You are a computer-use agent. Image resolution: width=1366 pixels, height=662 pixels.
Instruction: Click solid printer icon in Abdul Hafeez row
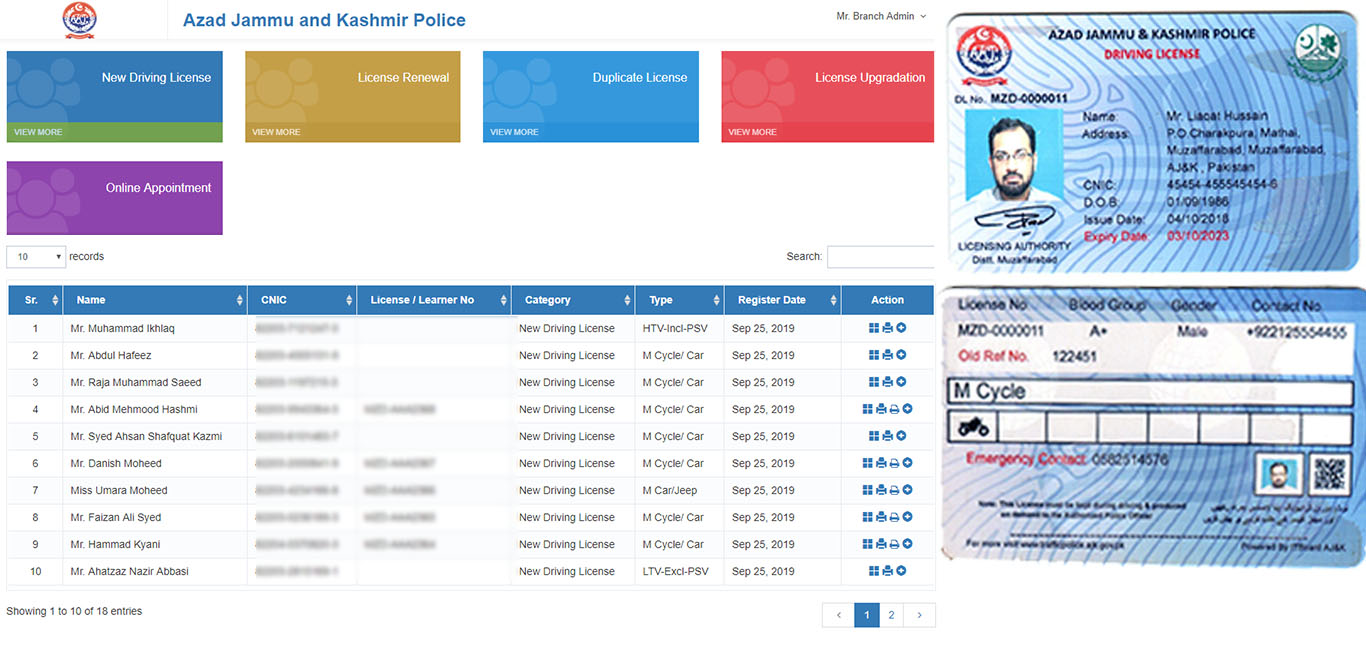point(887,355)
